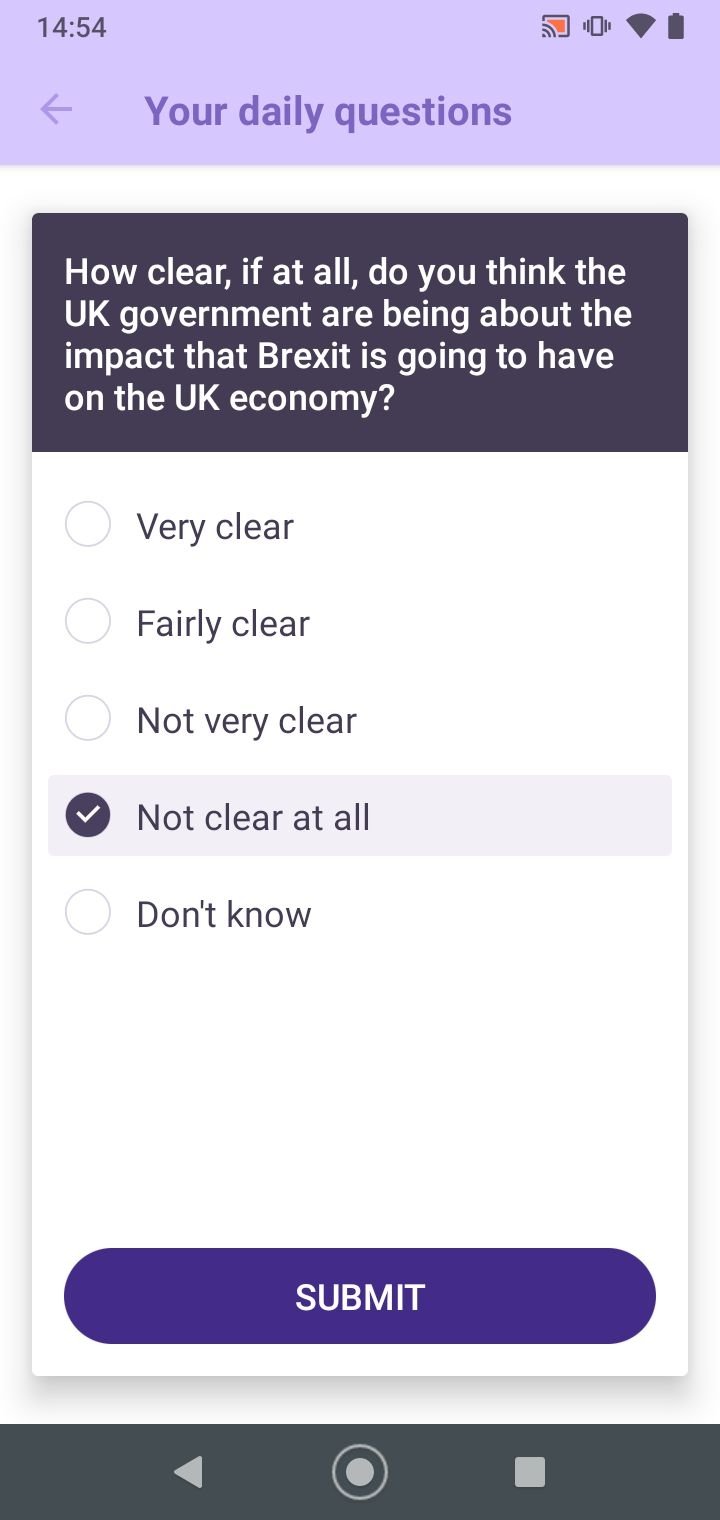Tap the Wi-Fi signal status icon

click(640, 27)
